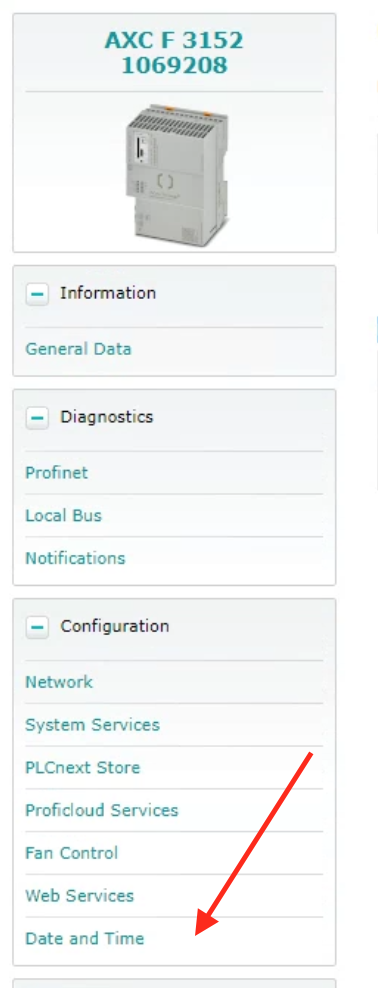Collapse the Configuration section minus icon

click(x=37, y=627)
